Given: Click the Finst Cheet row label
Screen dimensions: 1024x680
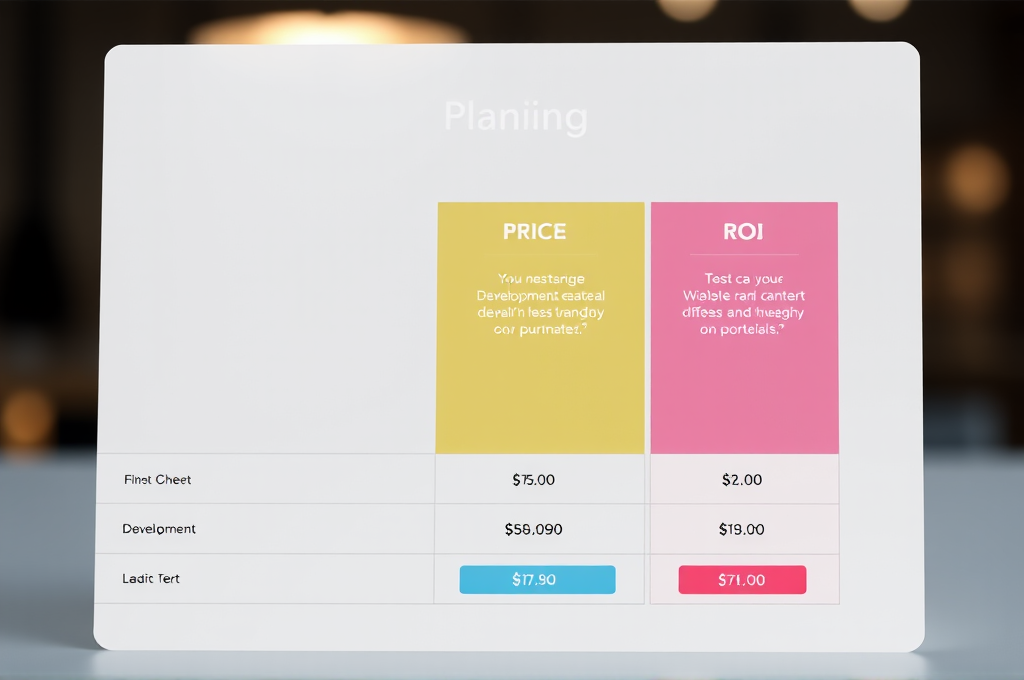Looking at the screenshot, I should (157, 480).
